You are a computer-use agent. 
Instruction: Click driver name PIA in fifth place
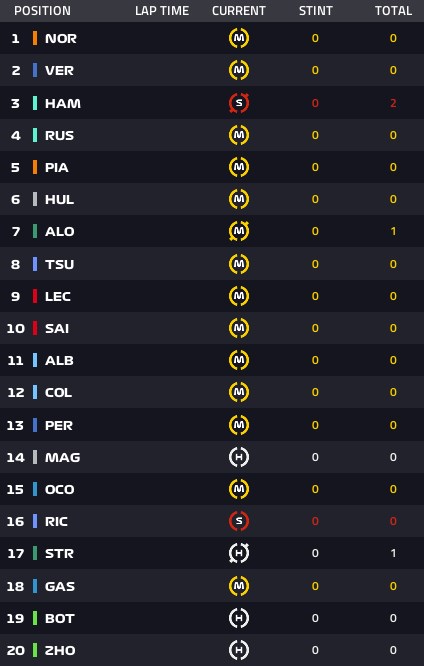coord(57,167)
